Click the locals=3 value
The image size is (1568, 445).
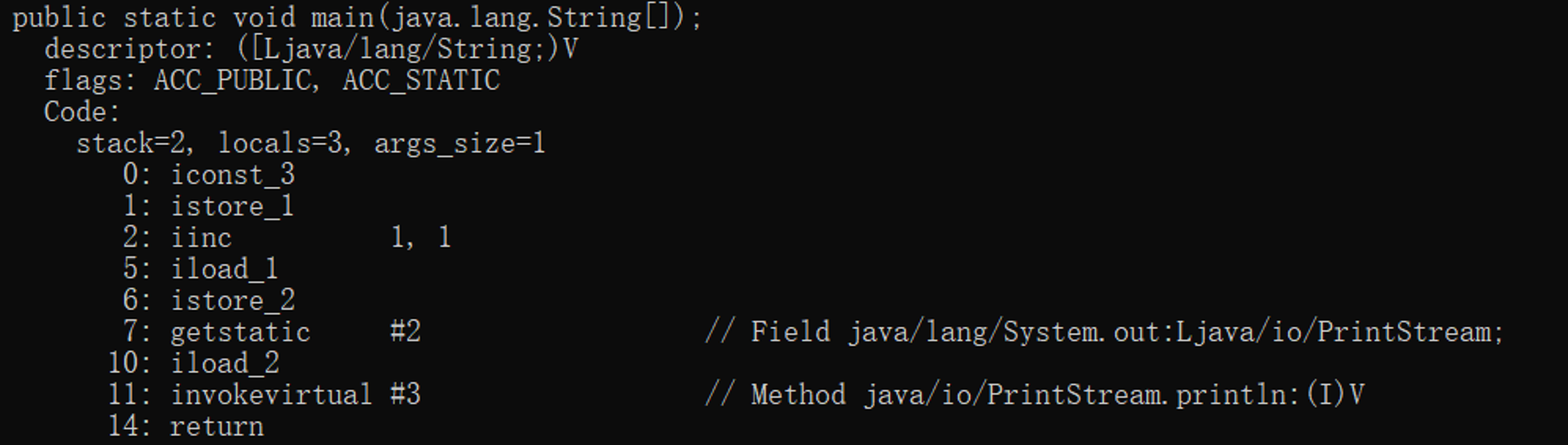pos(280,143)
